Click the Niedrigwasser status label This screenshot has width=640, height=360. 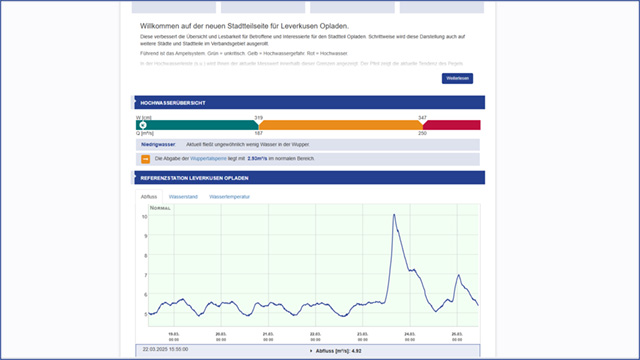(158, 144)
